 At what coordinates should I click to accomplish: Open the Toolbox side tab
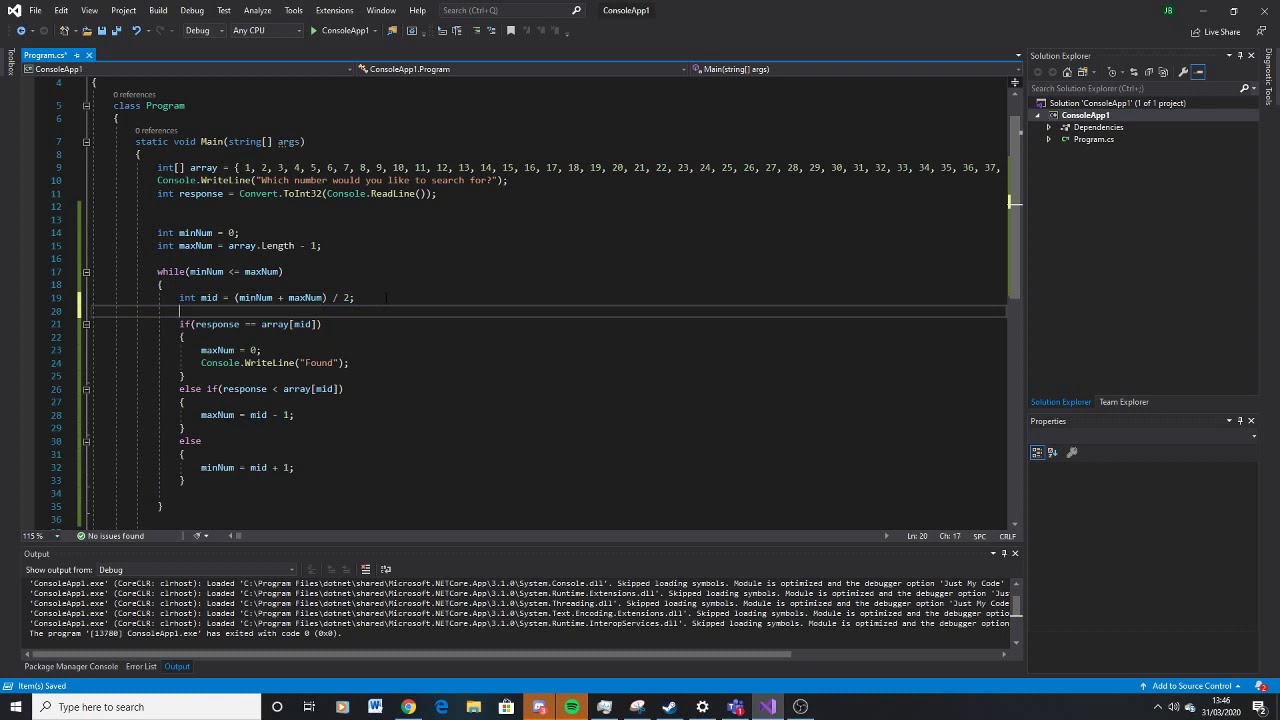(11, 62)
